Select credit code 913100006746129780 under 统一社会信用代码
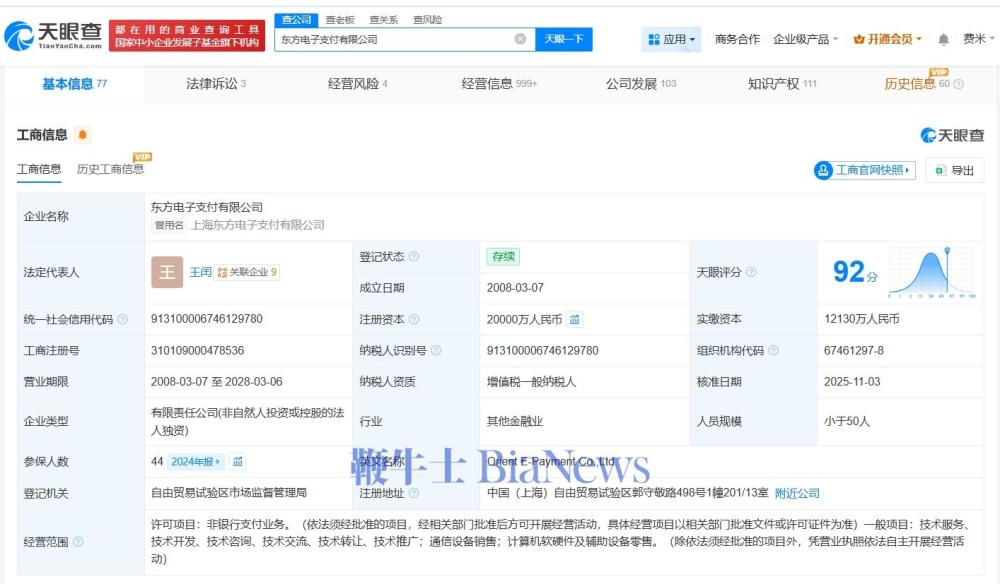Screen dimensions: 1000x584 tap(207, 319)
